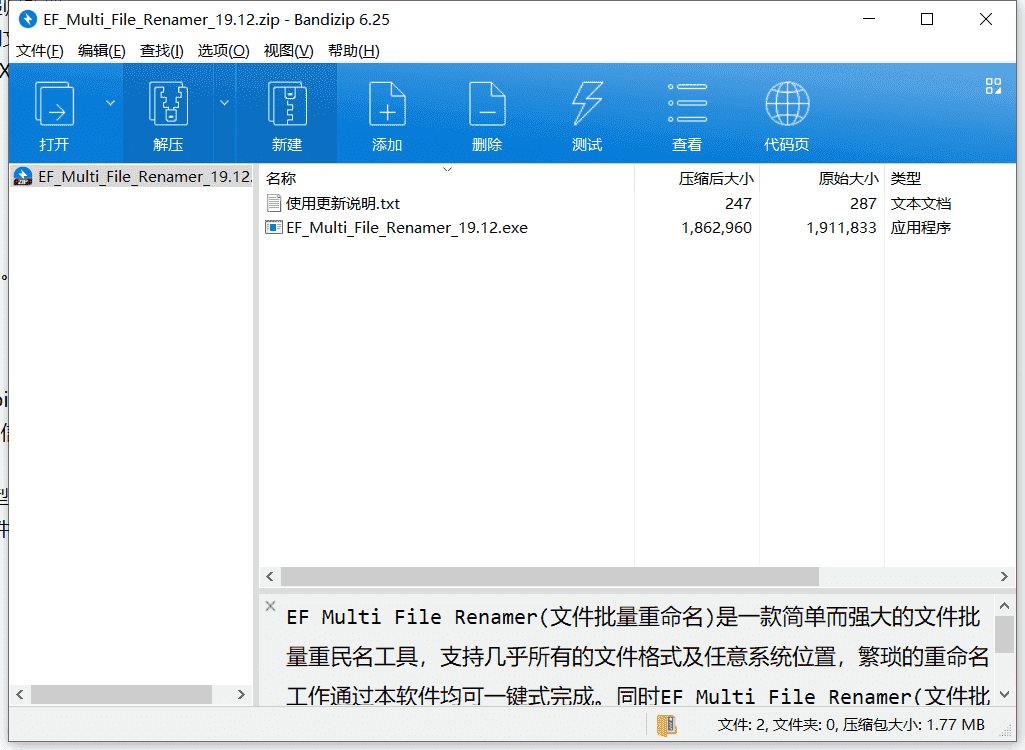
Task: Click the comment pane vertical scrollbar thumb
Action: click(x=1005, y=634)
